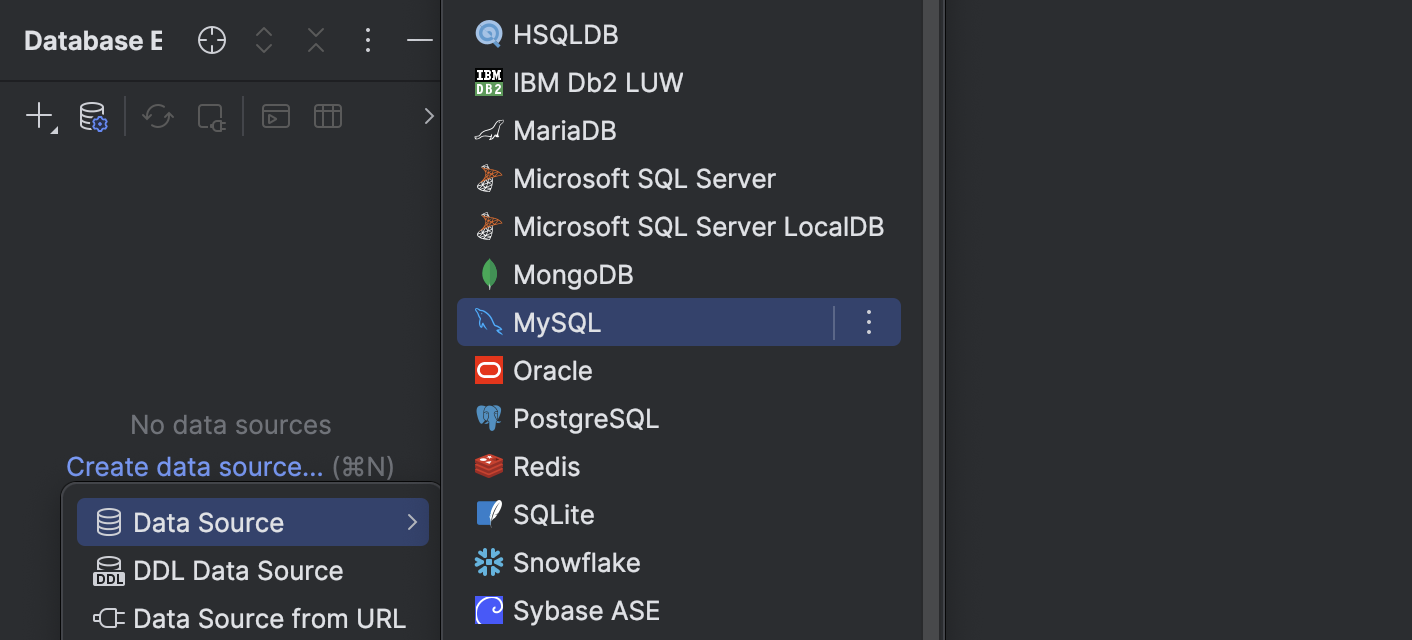Open the three-dot options menu in the header
Screen dimensions: 1412x640
tap(368, 40)
